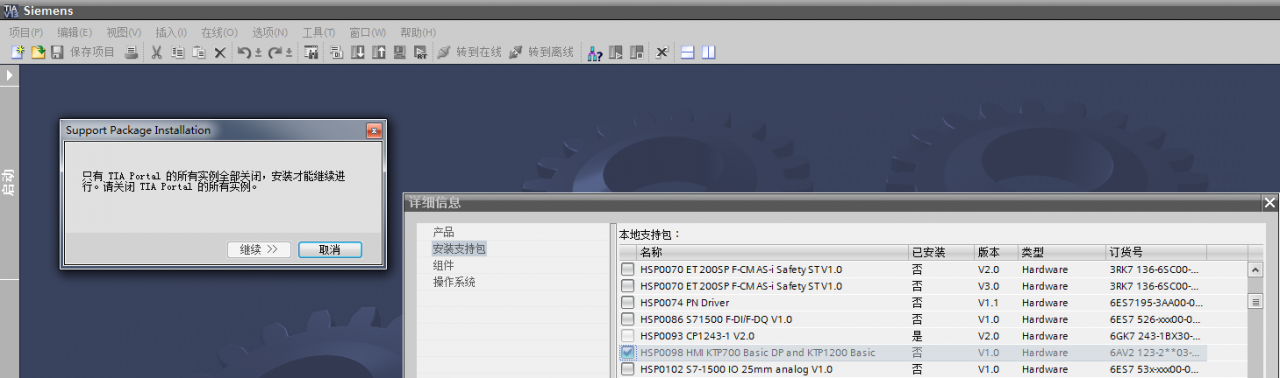Open the 工具(T) menu
Viewport: 1280px width, 378px height.
[319, 32]
